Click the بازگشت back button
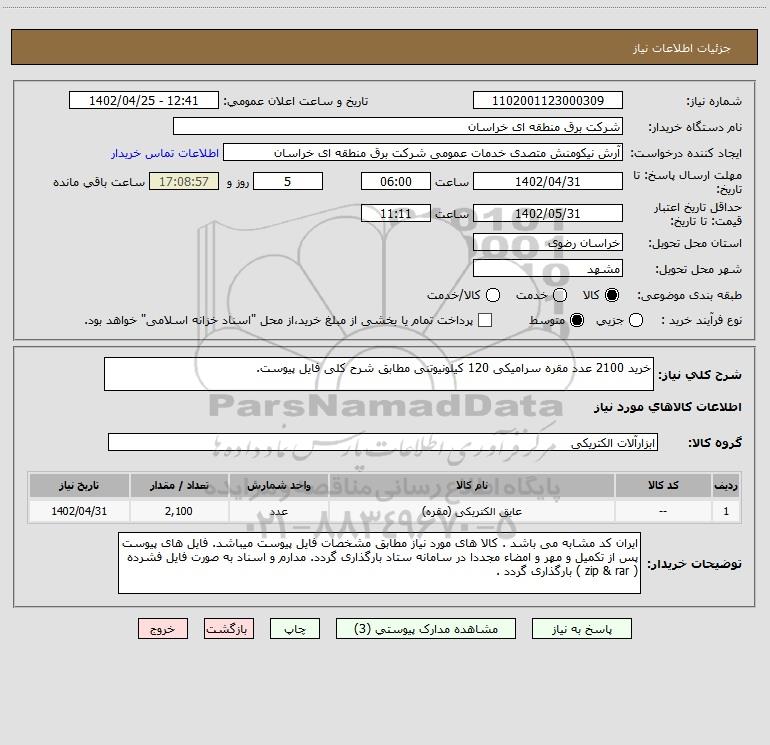Viewport: 770px width, 745px height. [229, 629]
